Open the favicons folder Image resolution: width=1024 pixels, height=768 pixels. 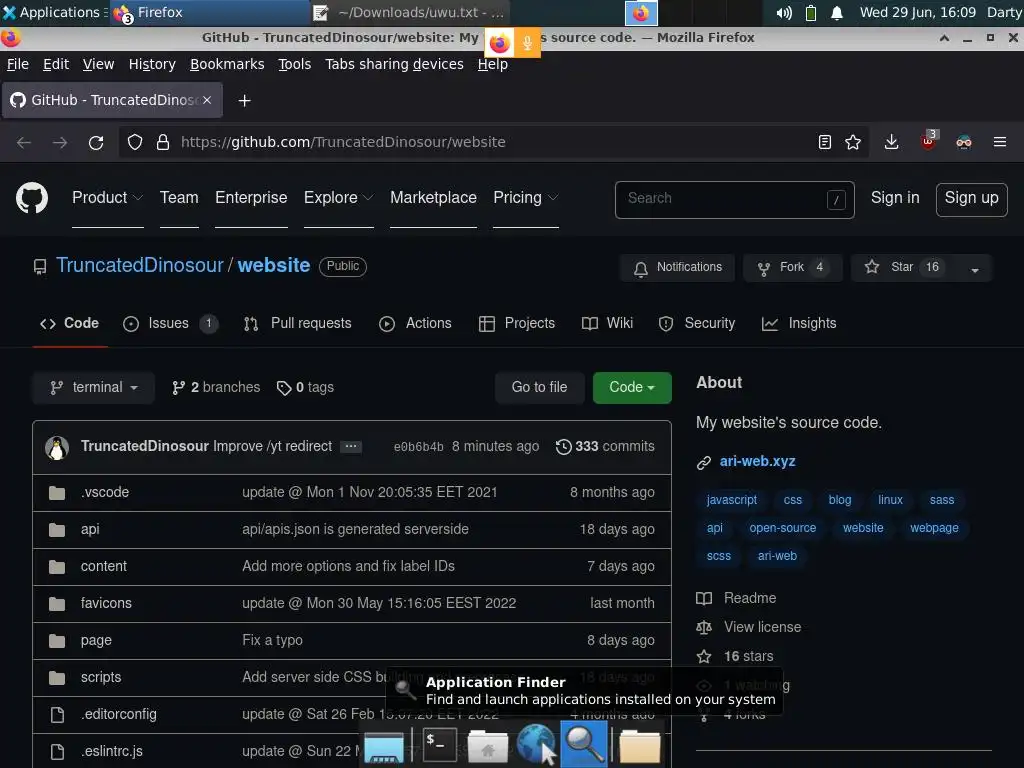106,603
